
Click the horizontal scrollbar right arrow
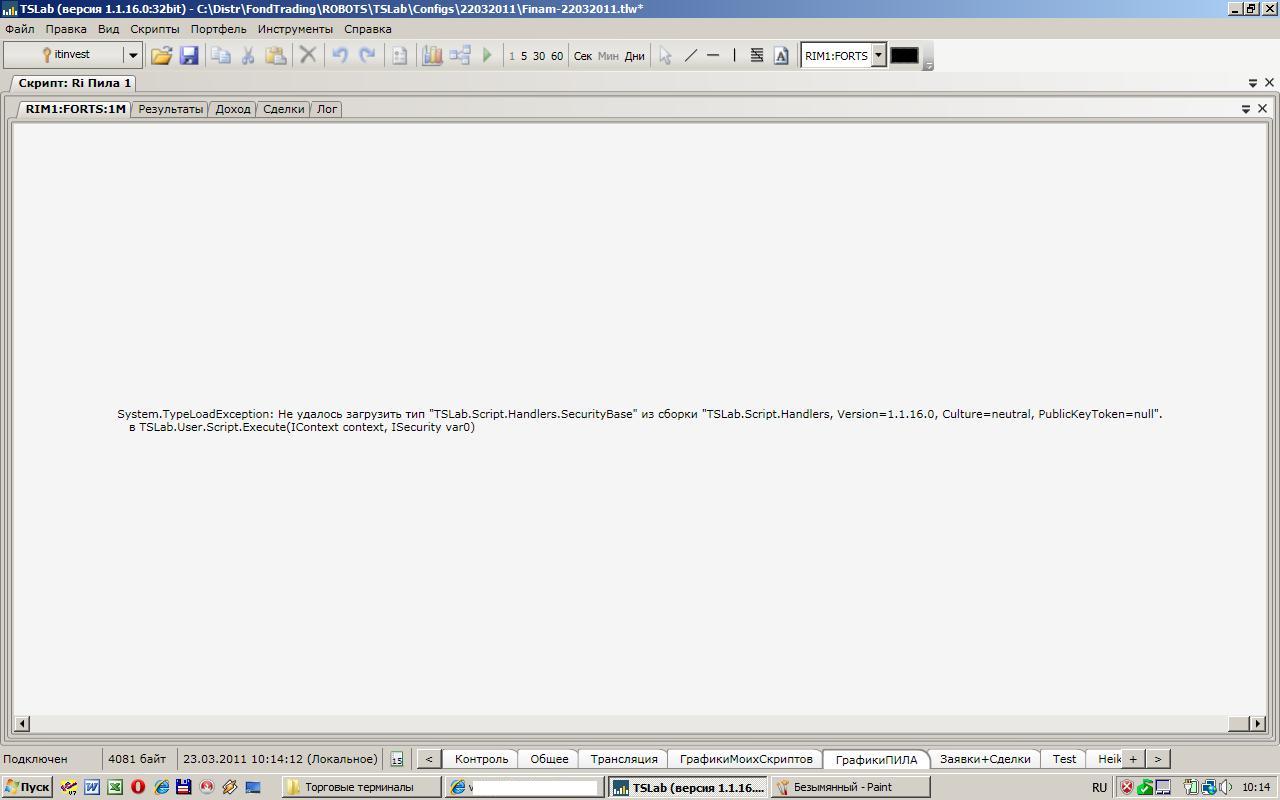tap(1258, 723)
